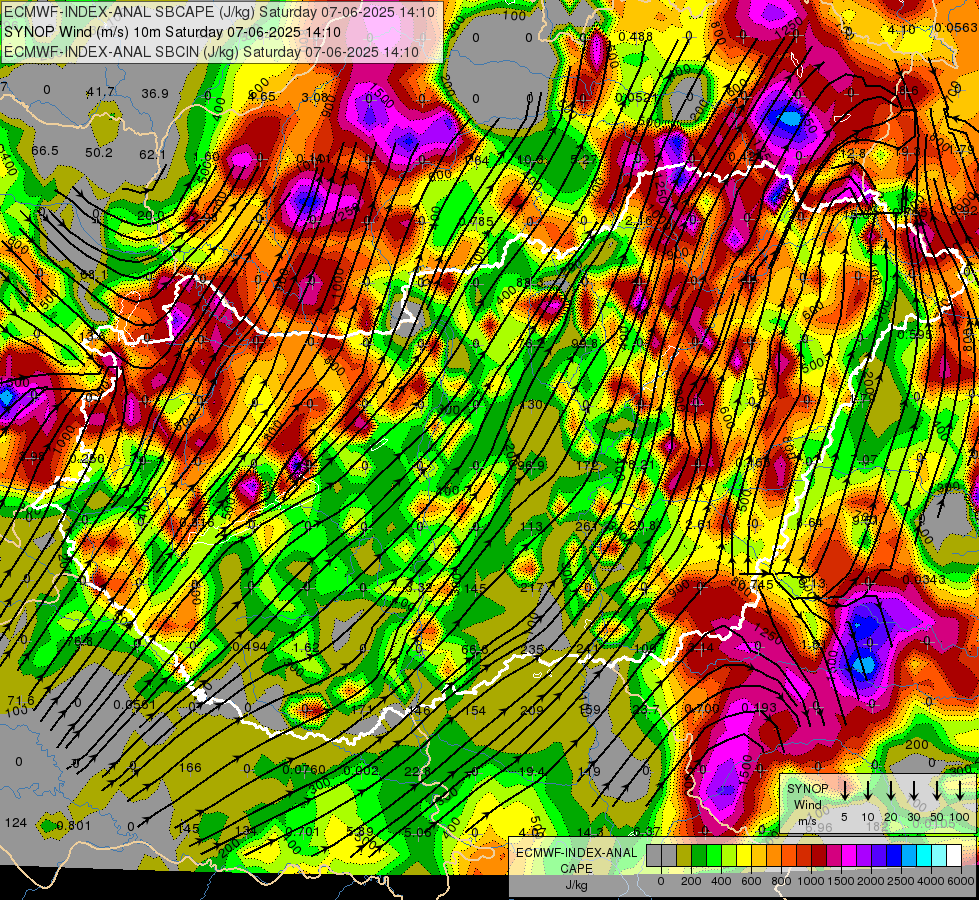979x900 pixels.
Task: Click the '0.785' value on the map
Action: pos(476,220)
